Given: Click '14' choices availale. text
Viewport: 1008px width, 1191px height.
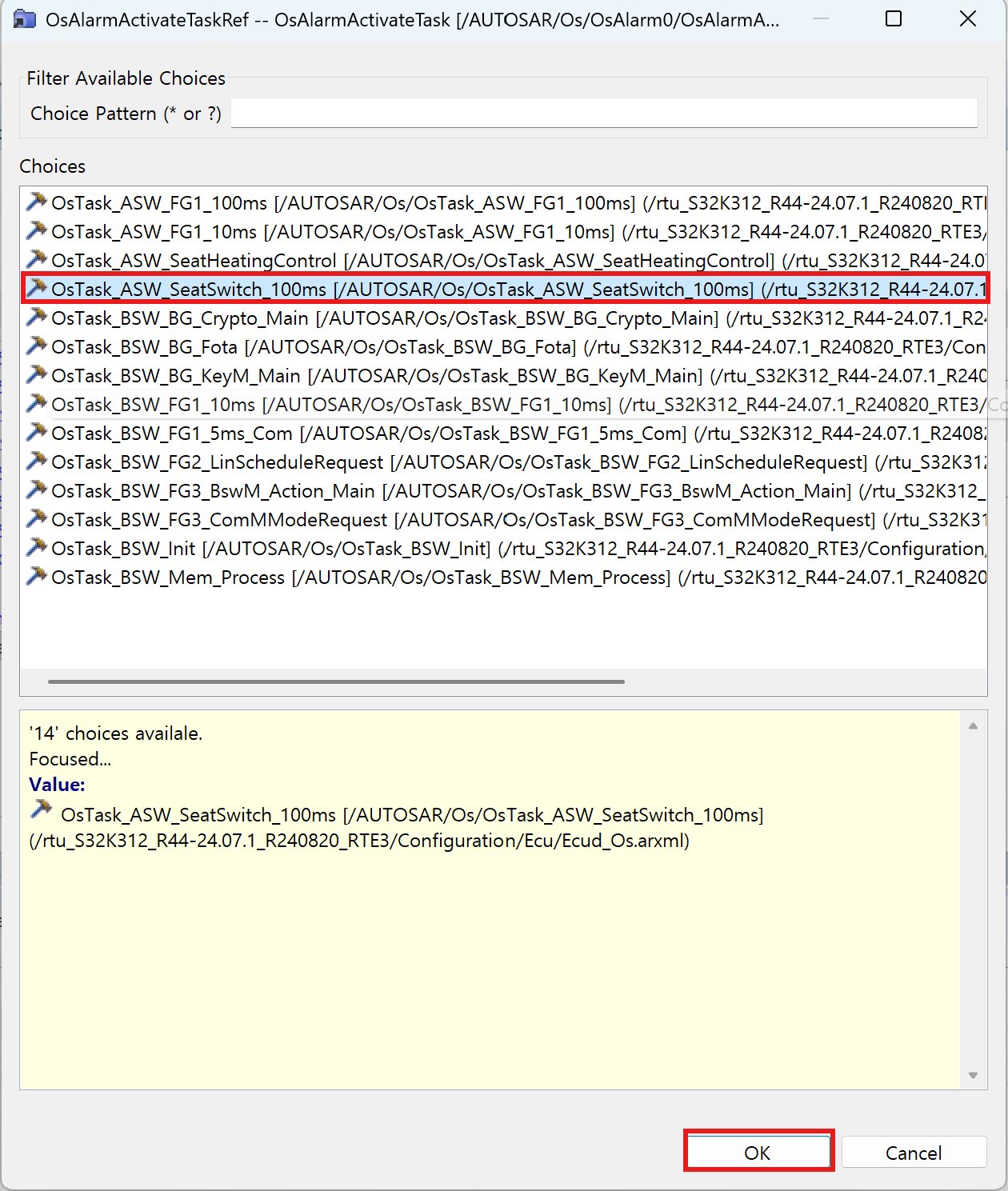Looking at the screenshot, I should pos(116,733).
